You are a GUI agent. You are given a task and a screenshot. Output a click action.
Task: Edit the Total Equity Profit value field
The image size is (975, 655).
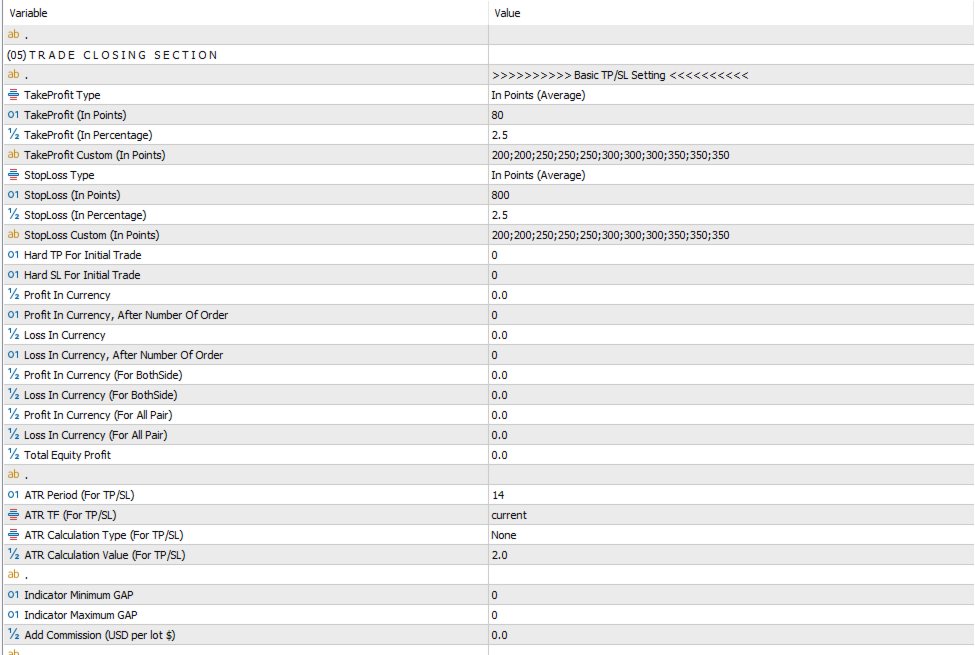point(730,455)
